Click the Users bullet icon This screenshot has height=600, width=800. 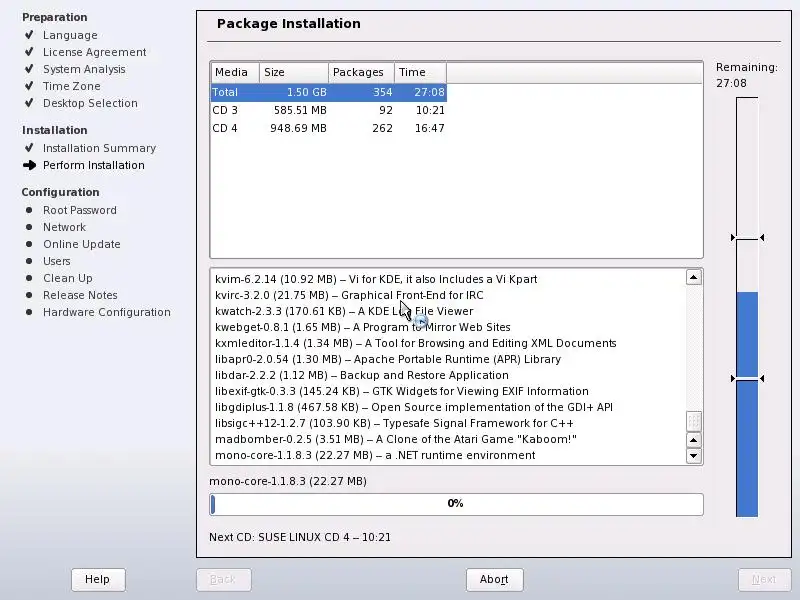[29, 261]
